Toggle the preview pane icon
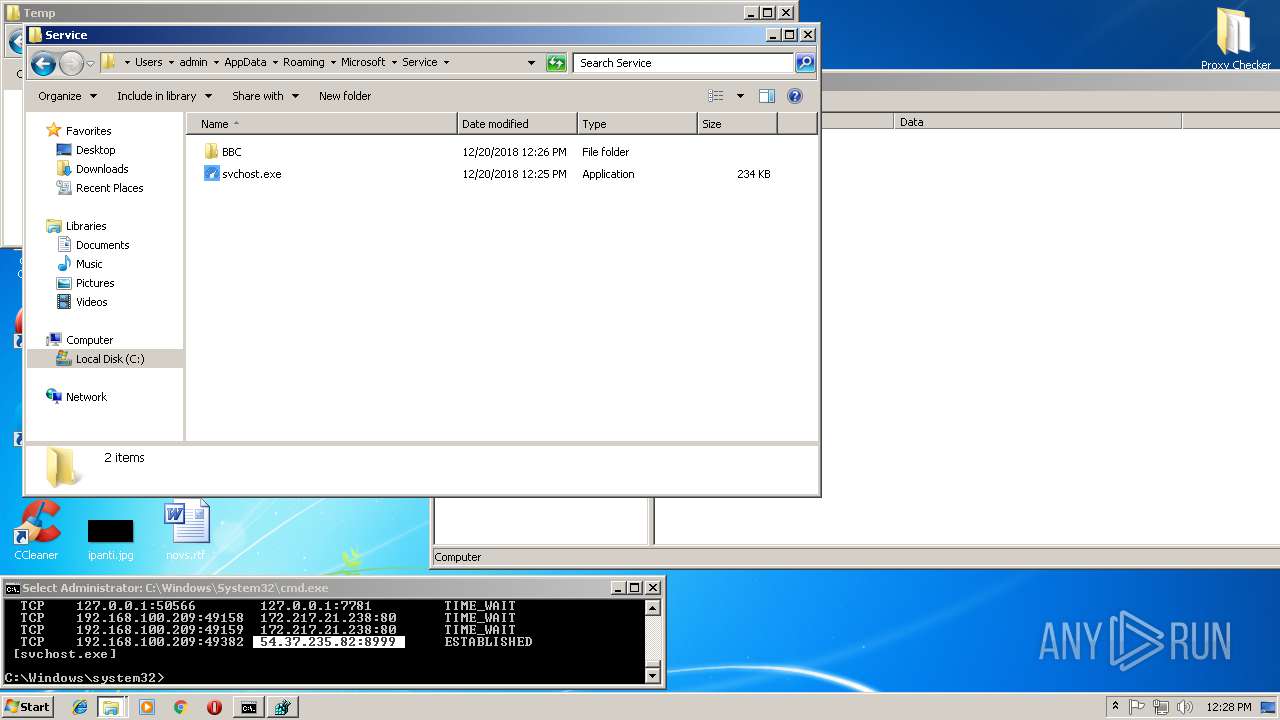Screen dimensions: 1280x720 767,96
